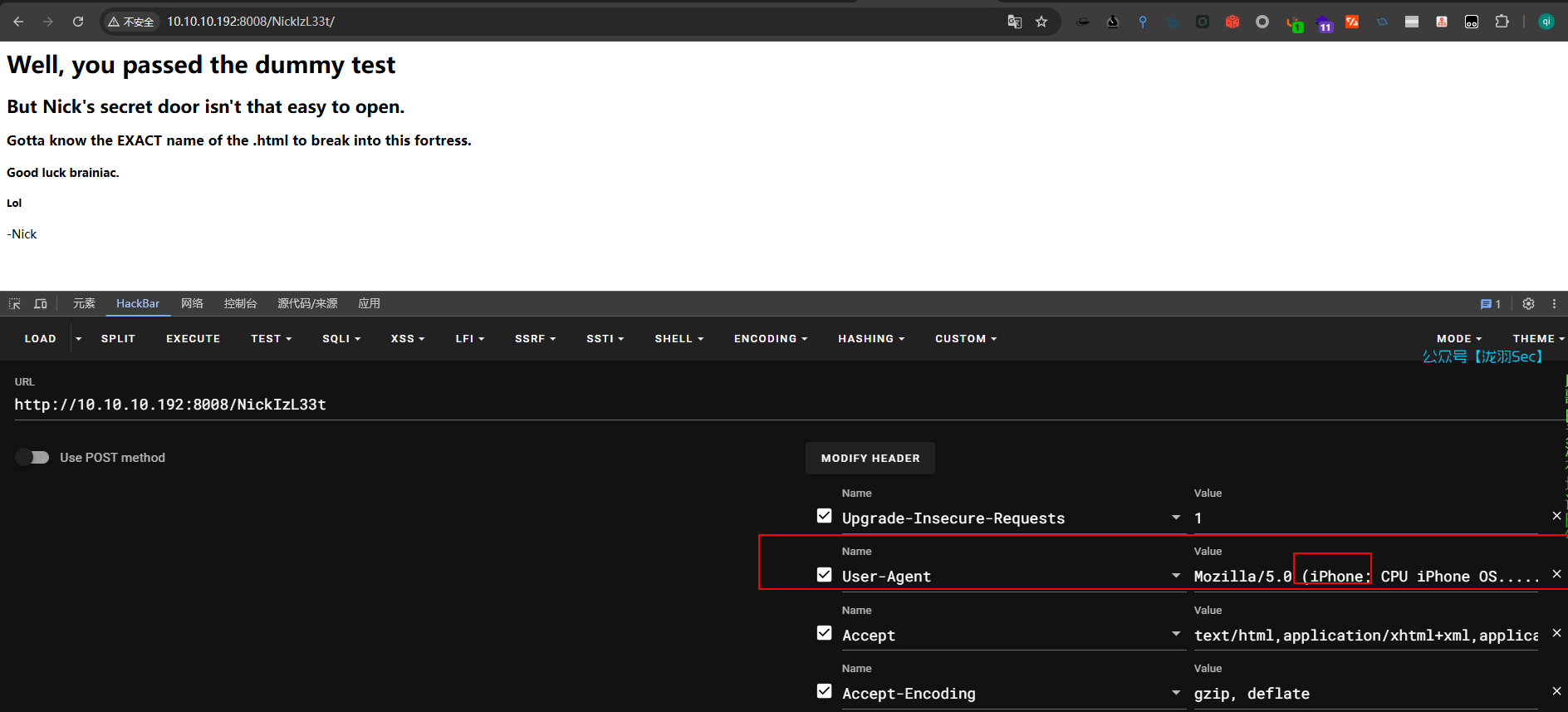The height and width of the screenshot is (712, 1568).
Task: Uncheck the User-Agent header checkbox
Action: pos(824,575)
